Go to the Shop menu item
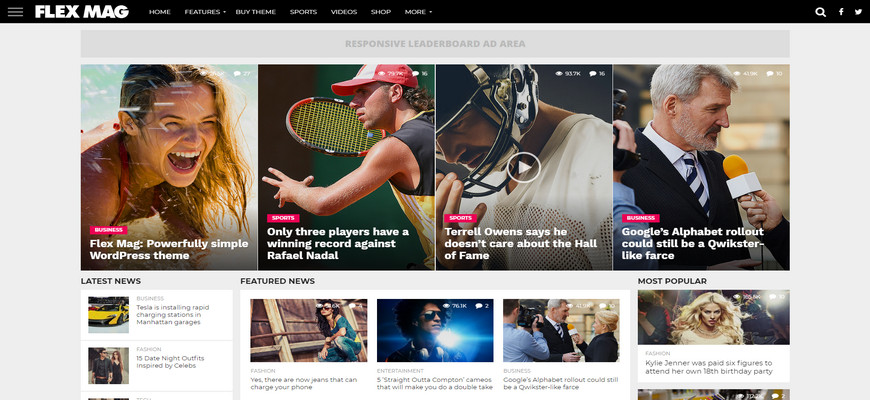The width and height of the screenshot is (870, 400). point(381,12)
